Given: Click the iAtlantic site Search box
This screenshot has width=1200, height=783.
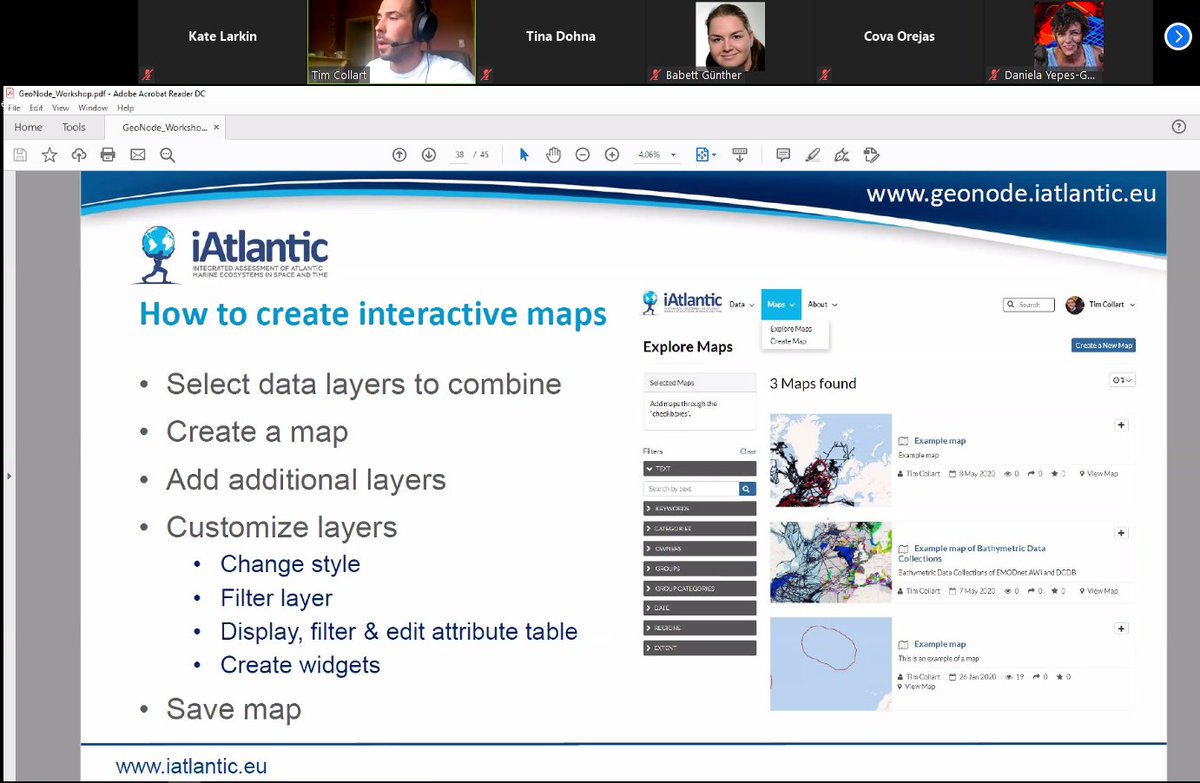Looking at the screenshot, I should (1028, 304).
